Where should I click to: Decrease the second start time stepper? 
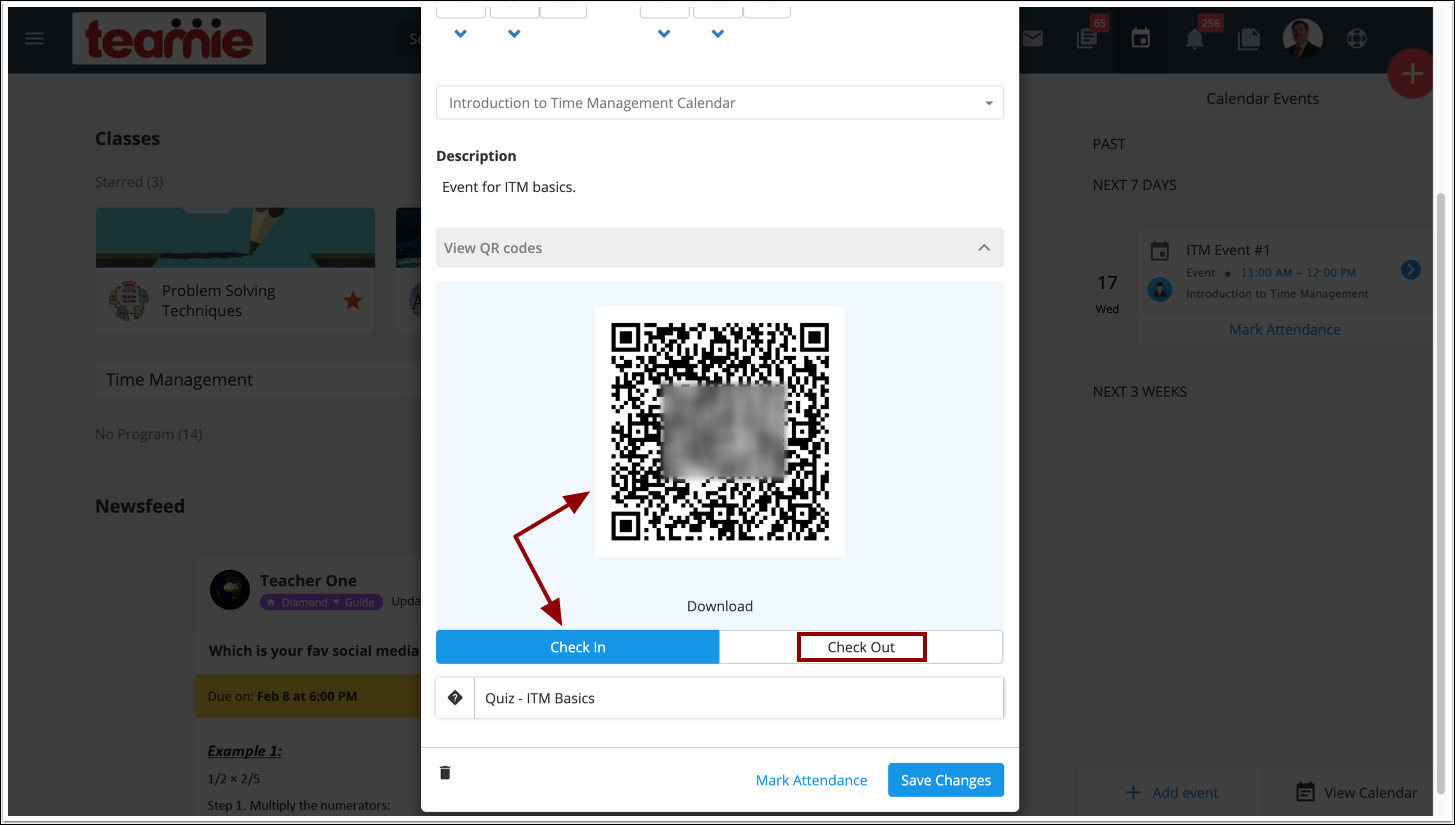(x=514, y=34)
